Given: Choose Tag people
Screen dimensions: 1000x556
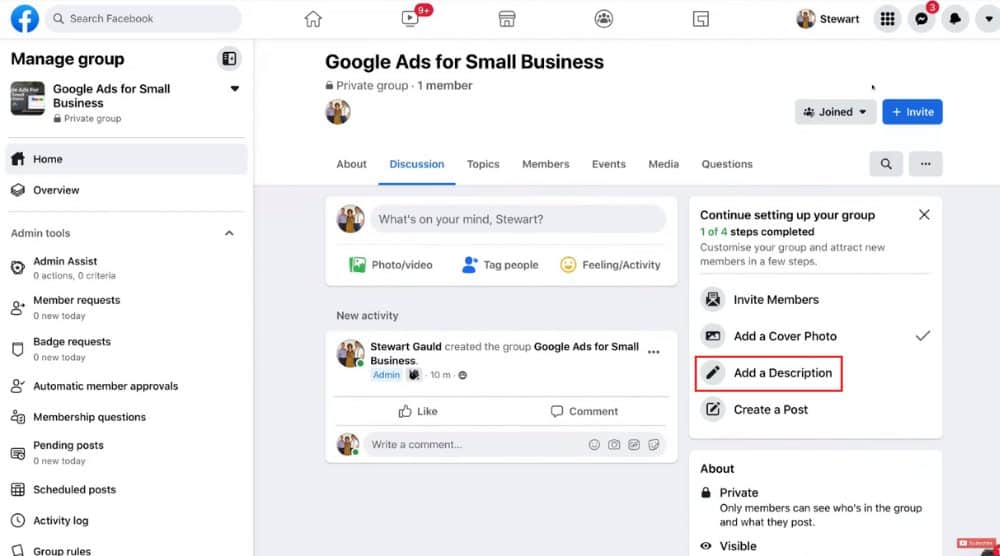Looking at the screenshot, I should [500, 265].
